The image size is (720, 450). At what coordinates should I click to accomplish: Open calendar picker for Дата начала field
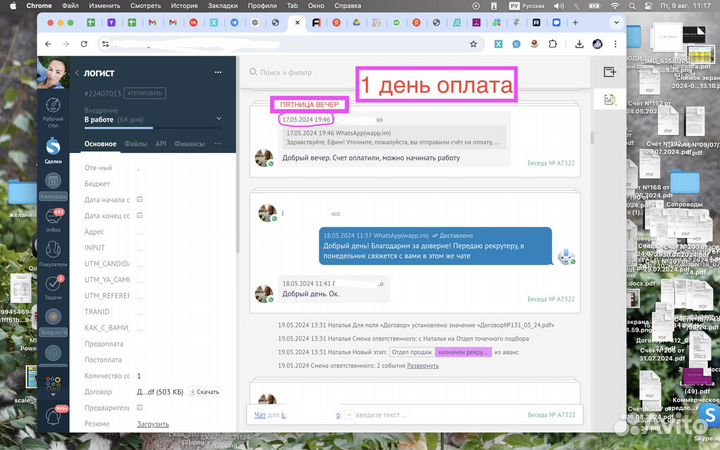coord(140,199)
